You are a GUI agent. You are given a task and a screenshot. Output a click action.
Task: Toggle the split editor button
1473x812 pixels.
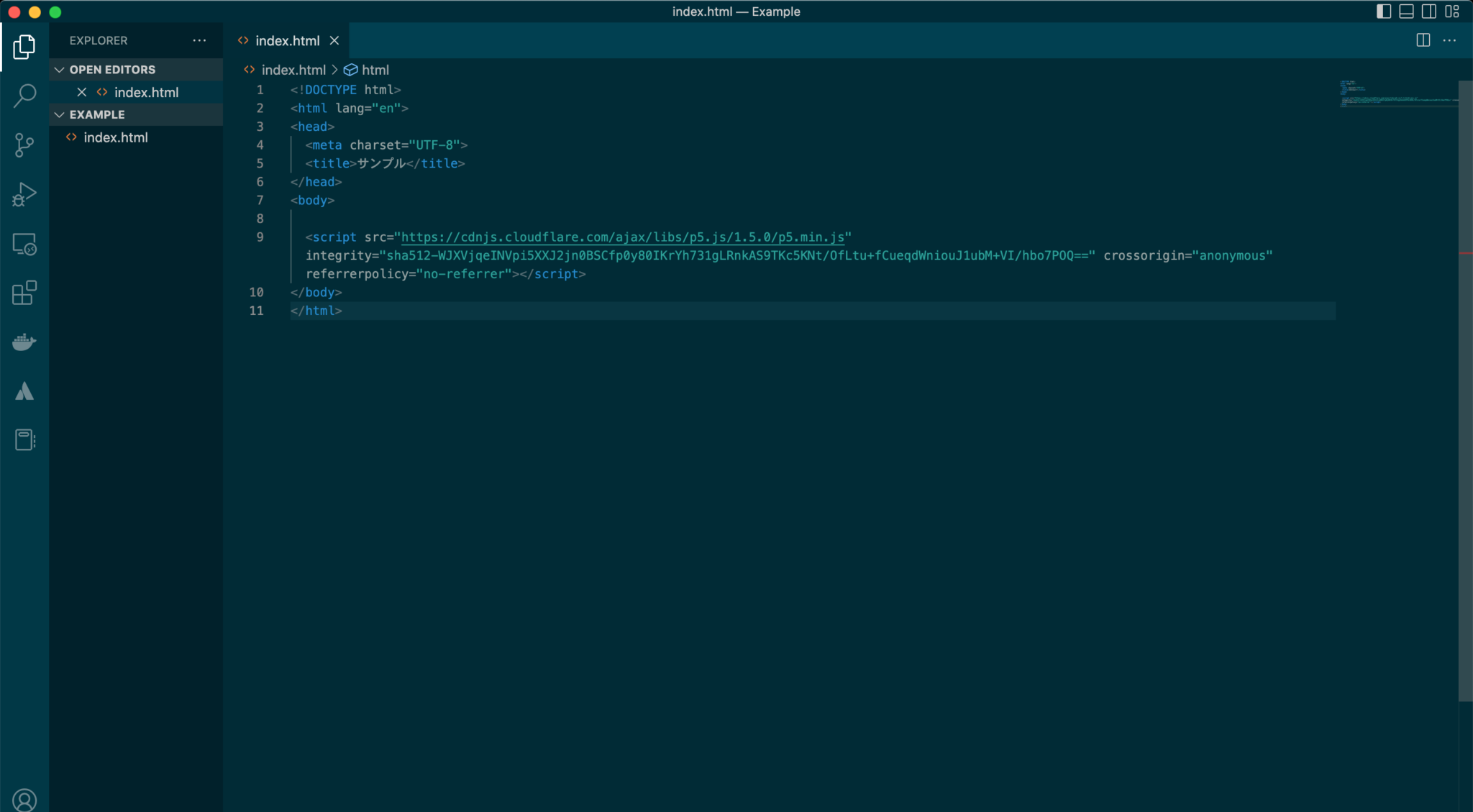pos(1423,40)
